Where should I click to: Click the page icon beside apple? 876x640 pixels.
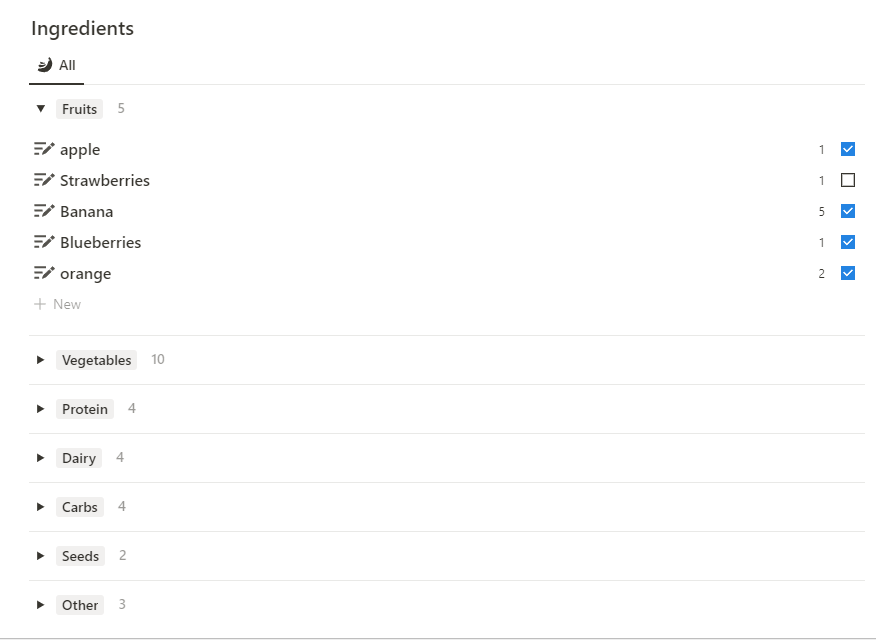point(44,150)
